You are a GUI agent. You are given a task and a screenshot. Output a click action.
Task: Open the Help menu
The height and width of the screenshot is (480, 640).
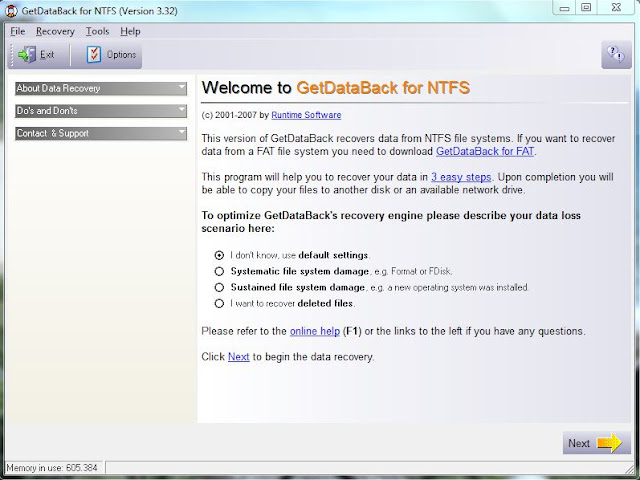click(x=130, y=31)
